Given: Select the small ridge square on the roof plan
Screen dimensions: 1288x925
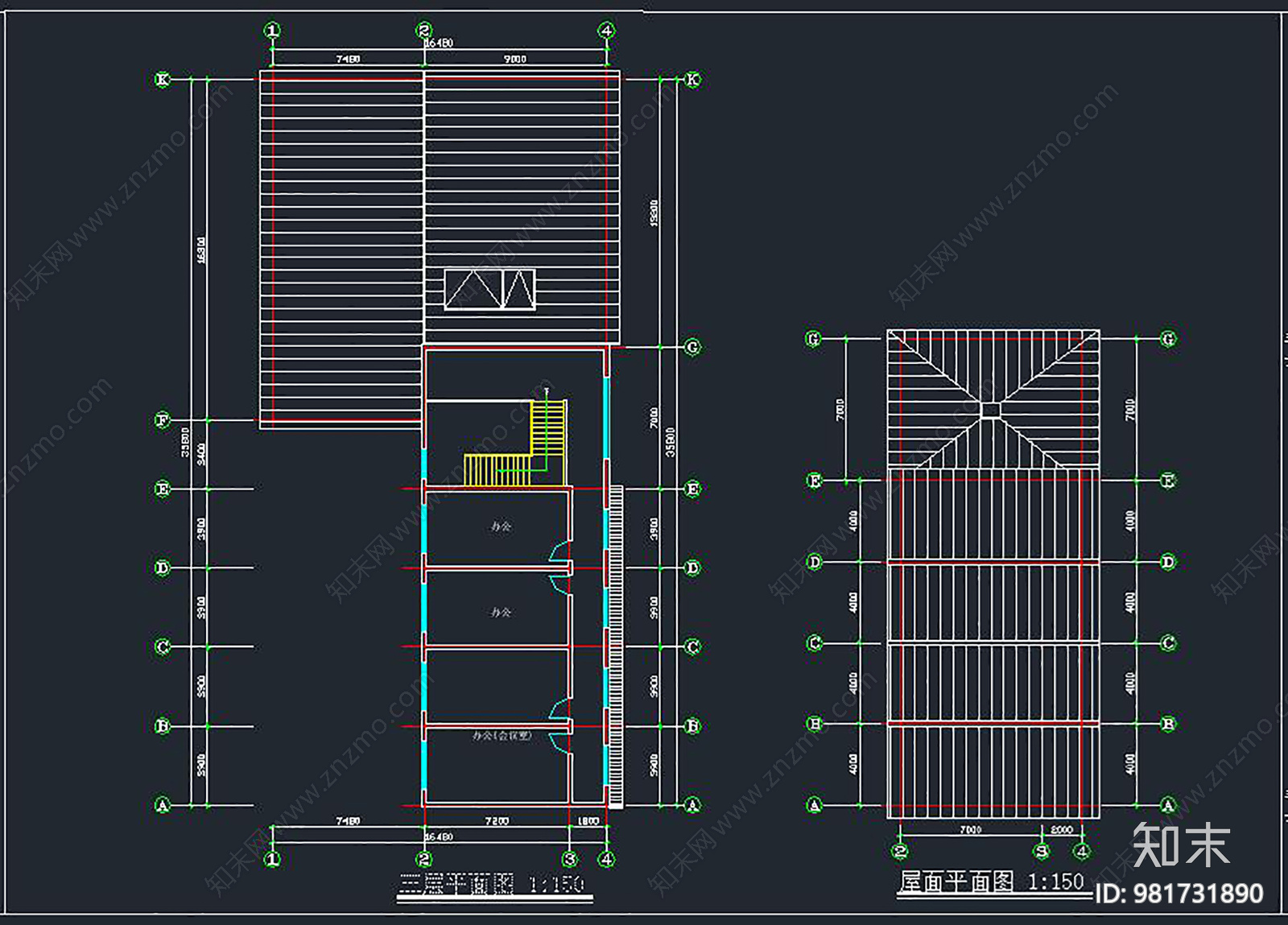Looking at the screenshot, I should [991, 411].
